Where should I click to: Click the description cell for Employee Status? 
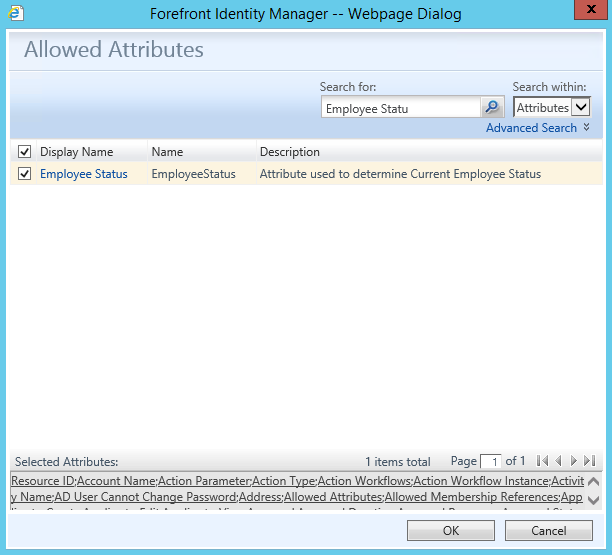[x=400, y=174]
